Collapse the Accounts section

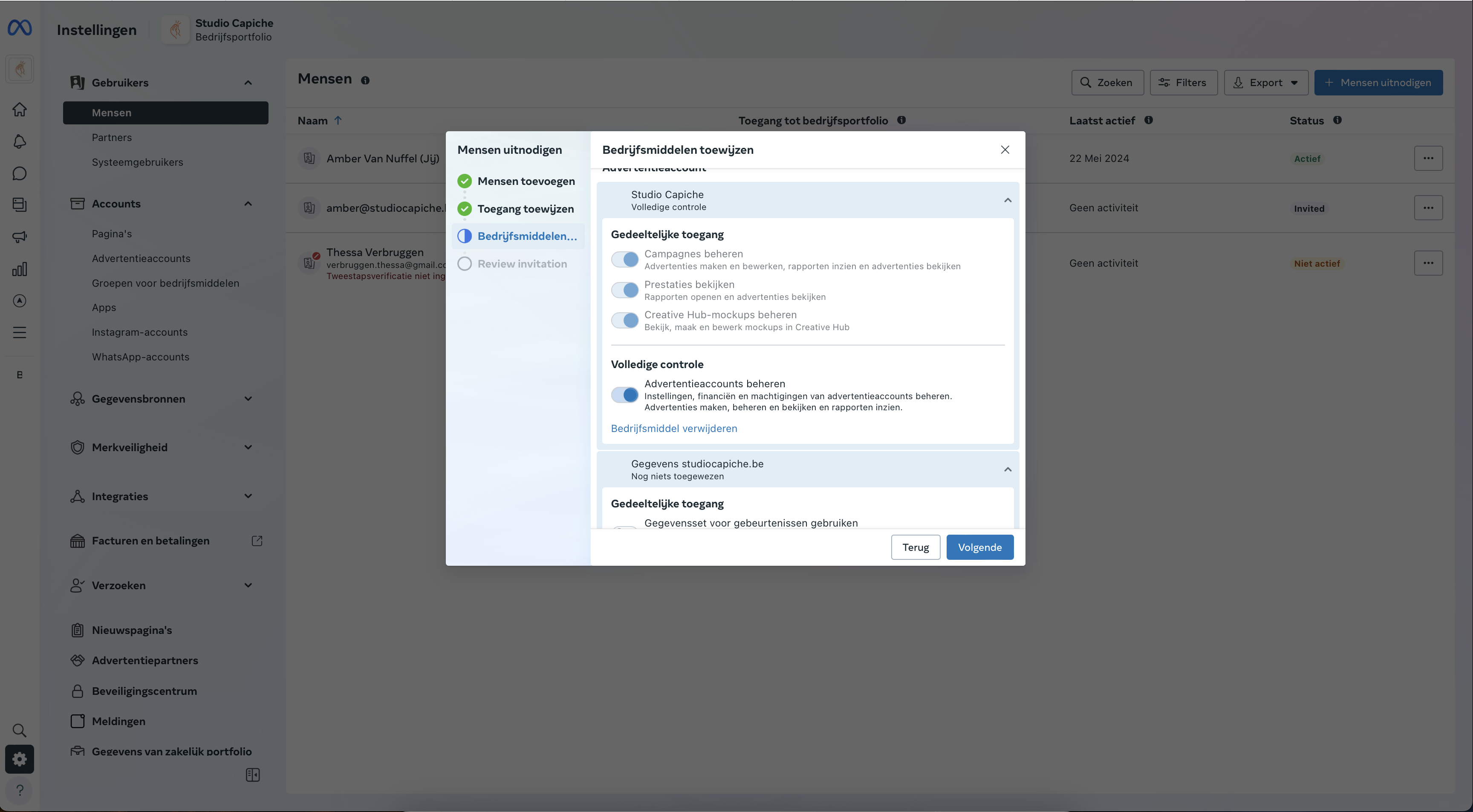coord(248,204)
